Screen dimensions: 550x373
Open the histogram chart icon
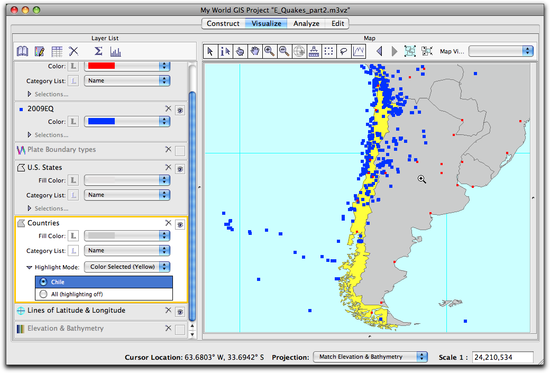[115, 52]
